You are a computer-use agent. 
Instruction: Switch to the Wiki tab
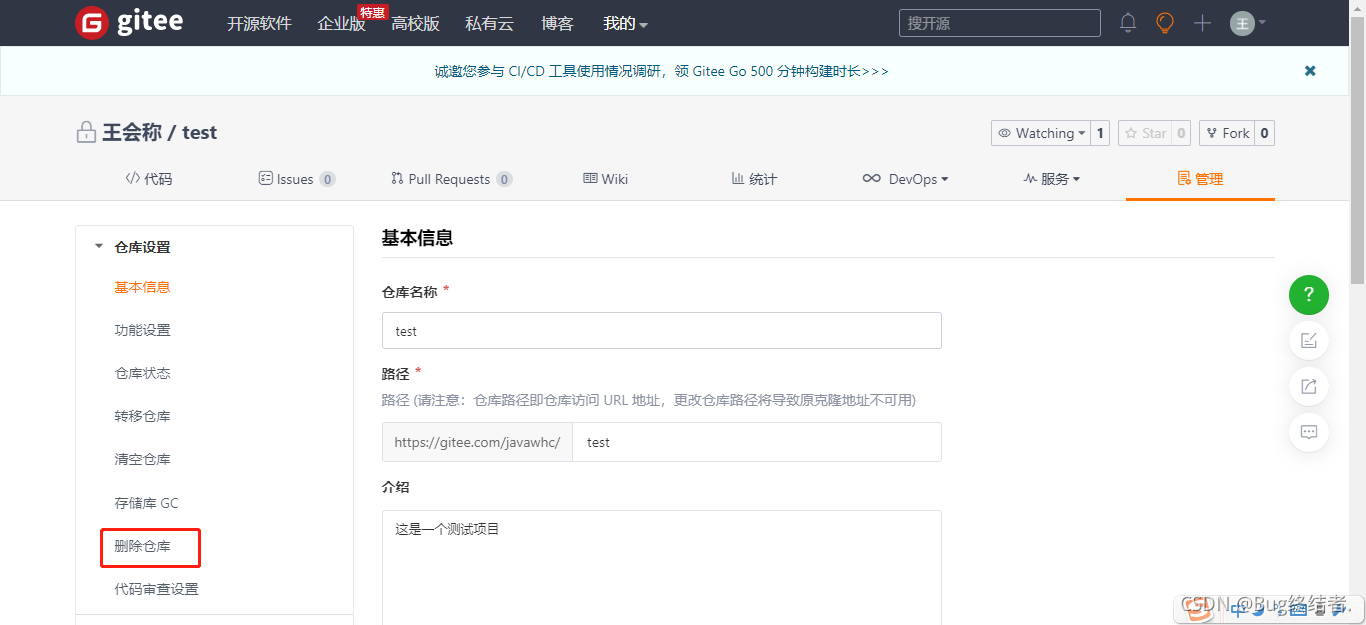605,178
